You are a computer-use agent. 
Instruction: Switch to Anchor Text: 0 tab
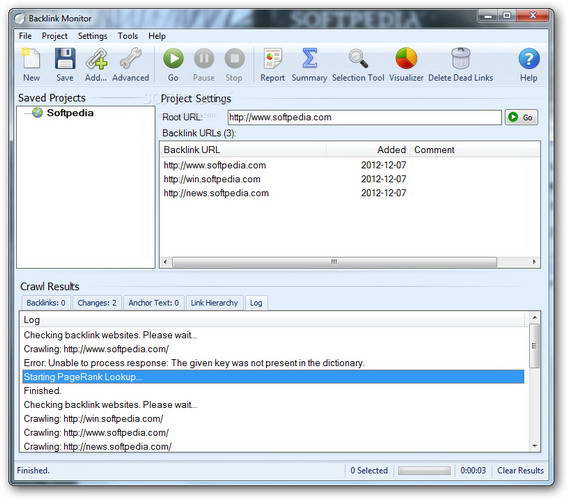pos(154,303)
